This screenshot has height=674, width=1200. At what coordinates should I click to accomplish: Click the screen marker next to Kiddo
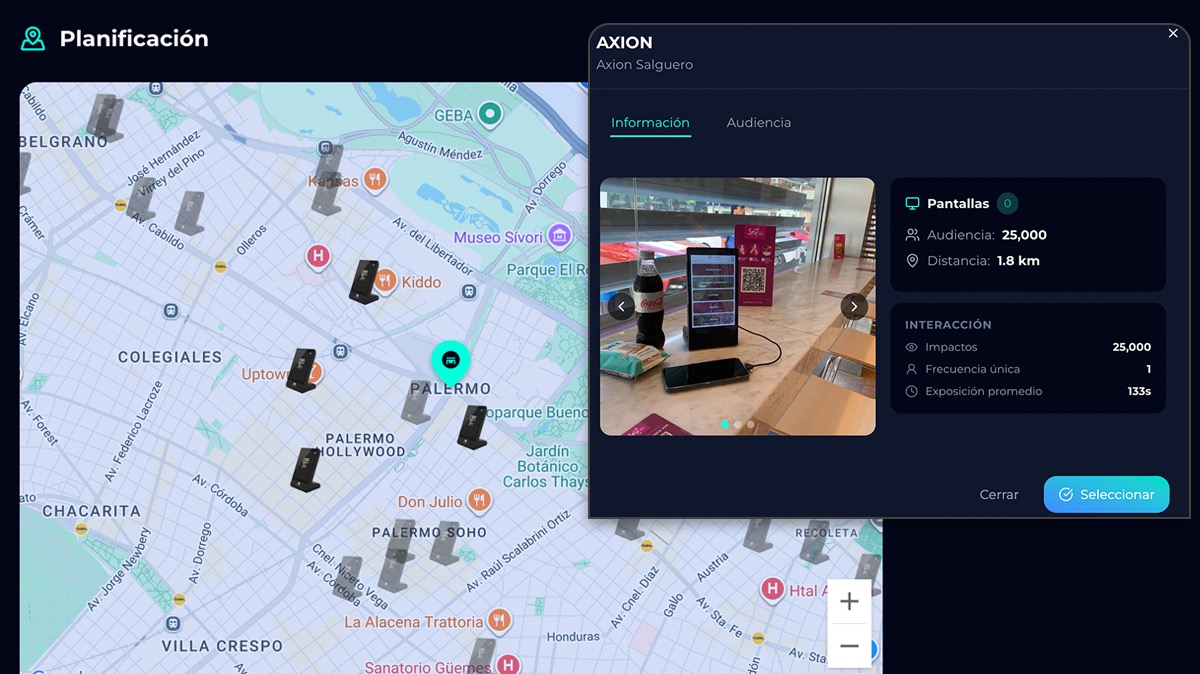pyautogui.click(x=363, y=281)
